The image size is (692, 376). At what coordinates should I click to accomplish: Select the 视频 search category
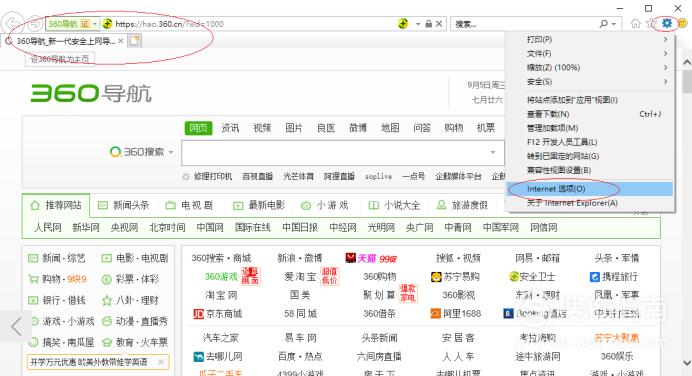pyautogui.click(x=262, y=128)
